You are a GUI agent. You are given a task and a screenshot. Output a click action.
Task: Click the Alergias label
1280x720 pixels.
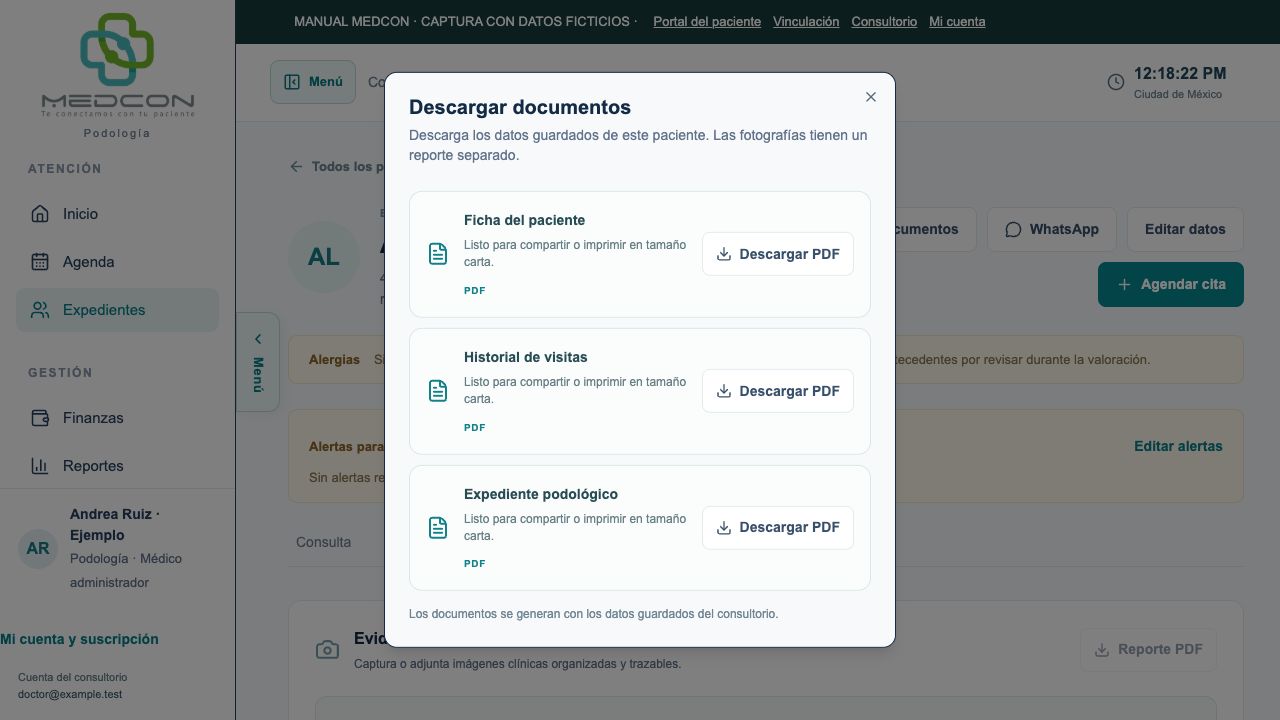[334, 360]
